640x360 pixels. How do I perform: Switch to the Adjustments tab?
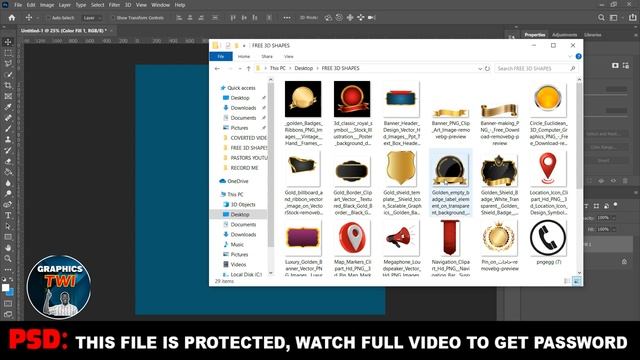coord(564,35)
